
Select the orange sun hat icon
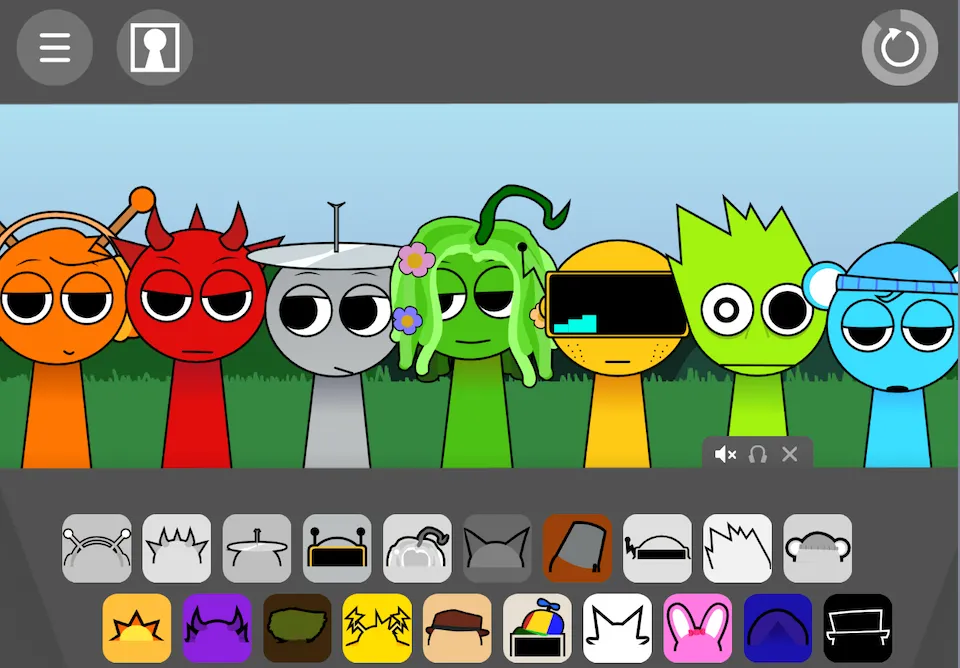tap(137, 628)
